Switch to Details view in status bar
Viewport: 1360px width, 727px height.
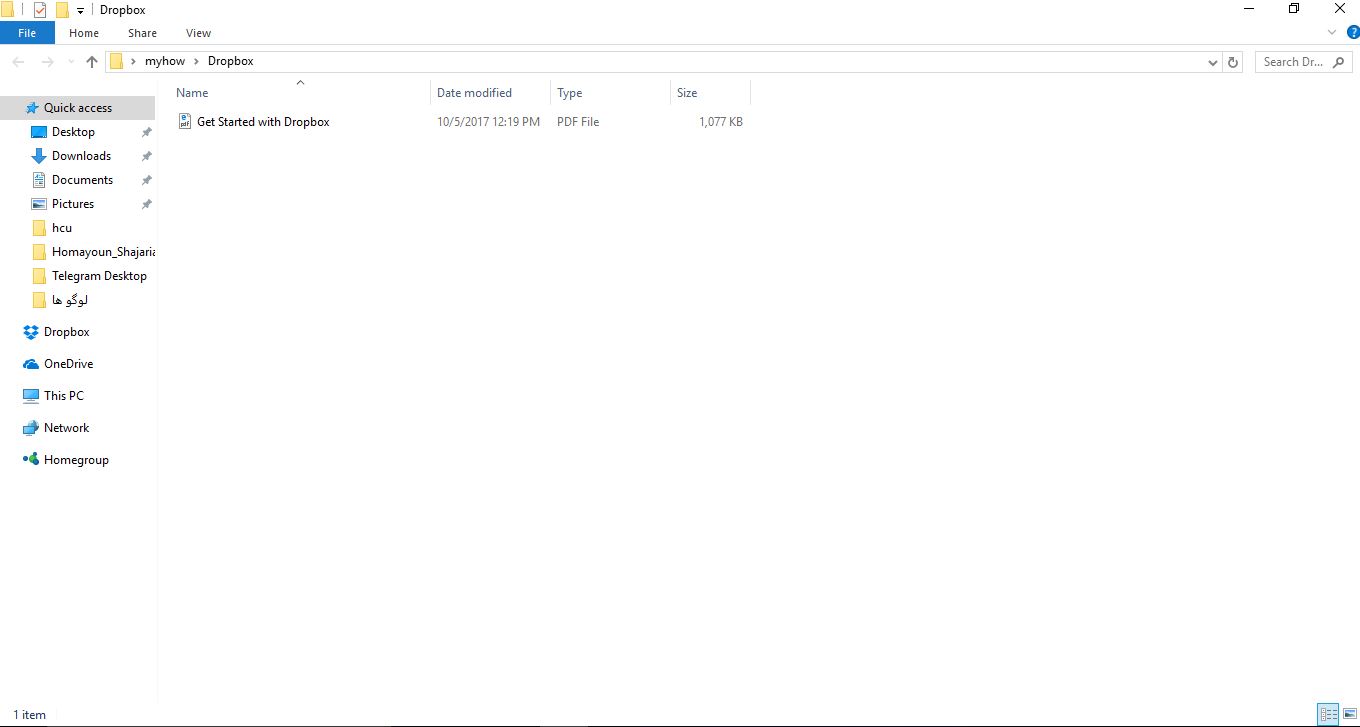[x=1328, y=714]
